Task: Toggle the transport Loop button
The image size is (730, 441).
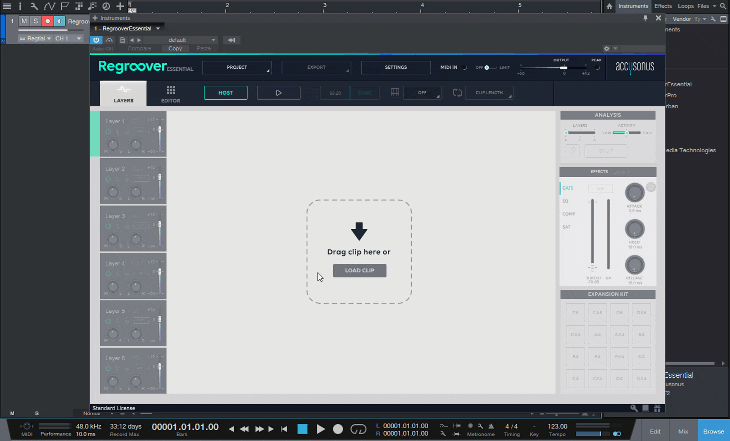Action: pos(358,429)
